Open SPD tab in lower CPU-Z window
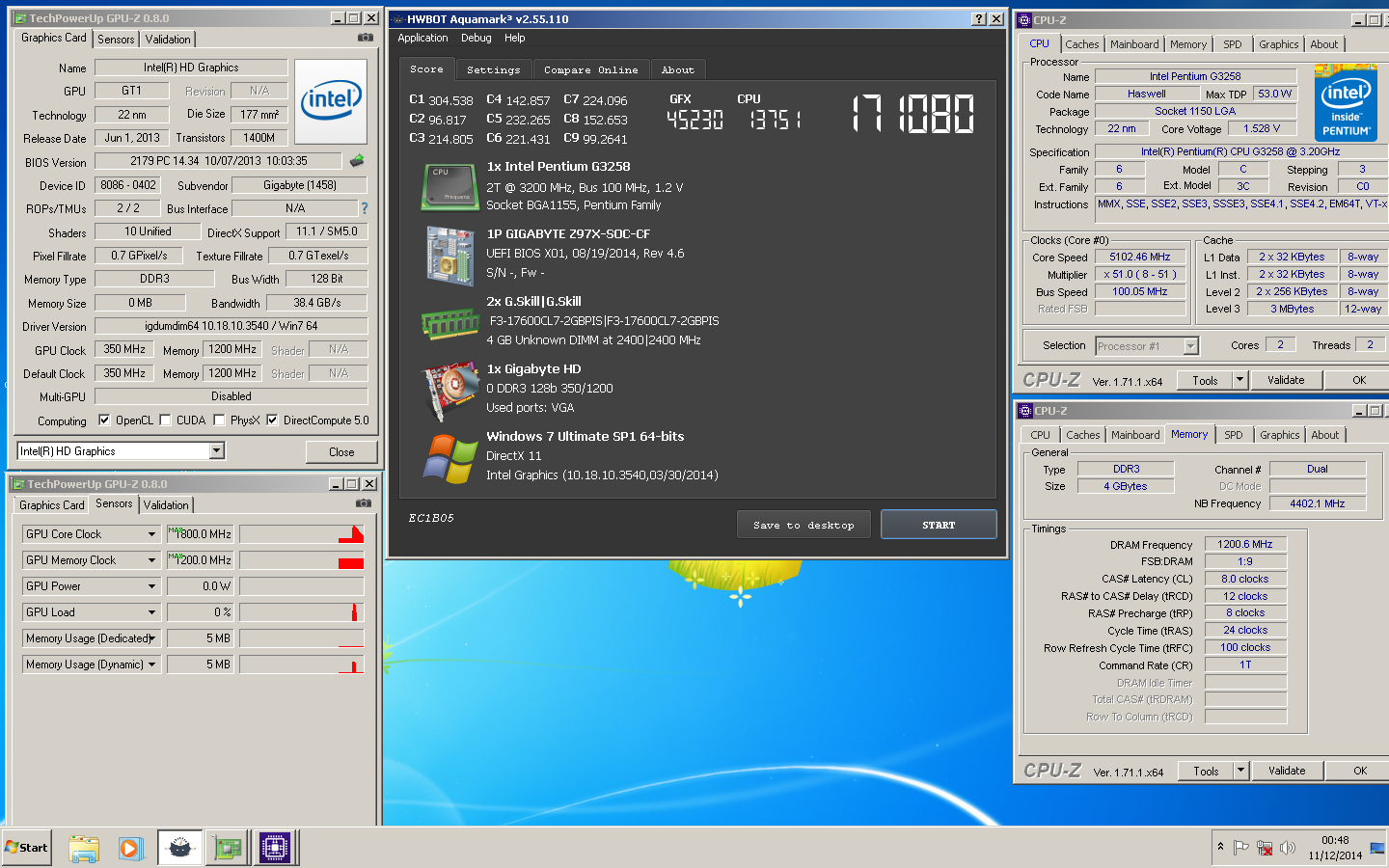The width and height of the screenshot is (1389, 868). click(x=1234, y=435)
